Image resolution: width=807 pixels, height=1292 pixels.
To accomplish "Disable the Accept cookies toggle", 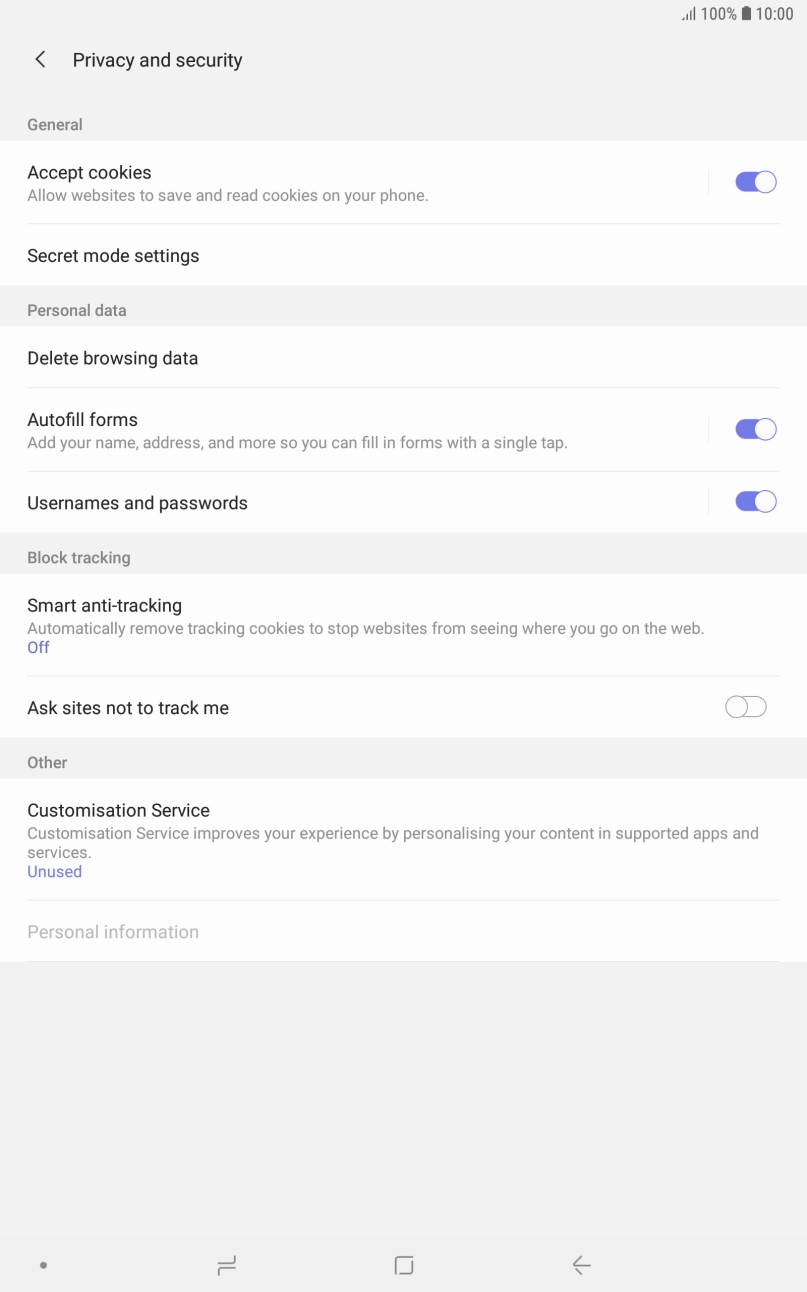I will click(x=755, y=181).
